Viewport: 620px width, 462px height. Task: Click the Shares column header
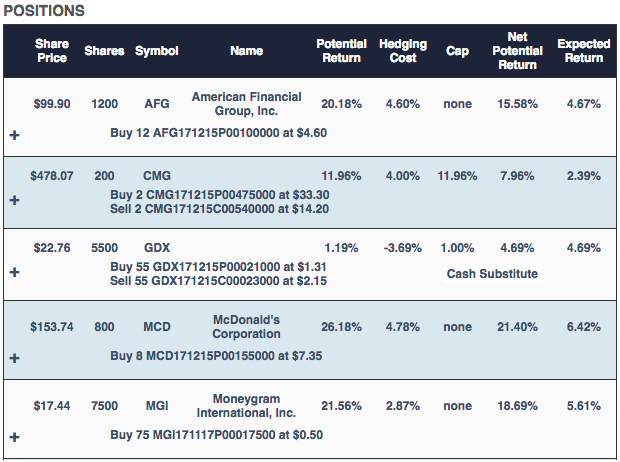tap(104, 51)
